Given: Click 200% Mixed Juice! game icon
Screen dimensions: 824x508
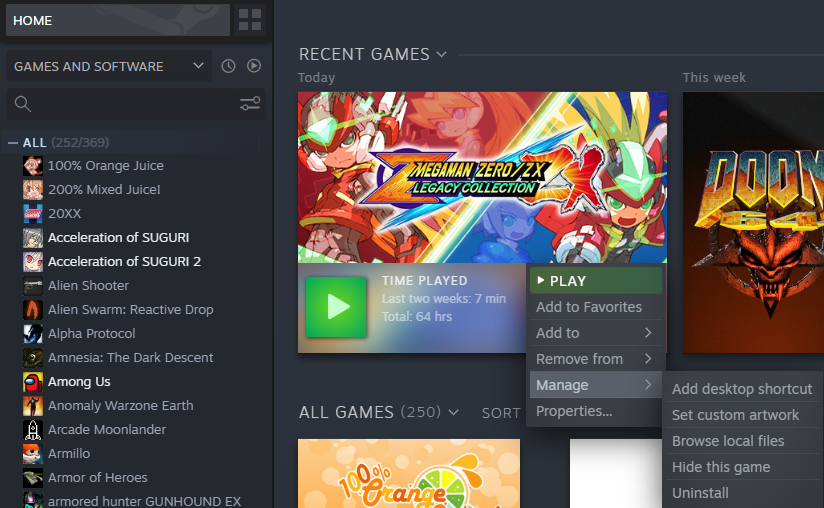Looking at the screenshot, I should [33, 190].
